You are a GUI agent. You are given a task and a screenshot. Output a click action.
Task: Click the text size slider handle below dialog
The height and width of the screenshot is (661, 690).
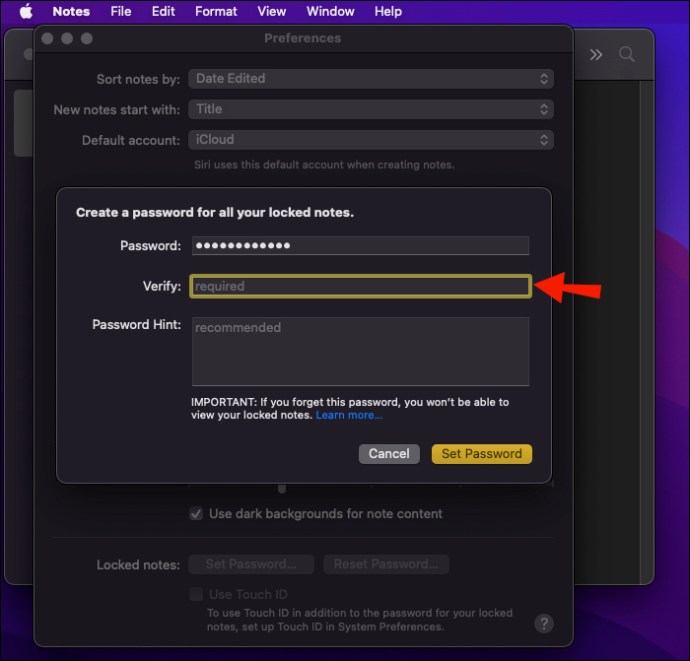282,488
